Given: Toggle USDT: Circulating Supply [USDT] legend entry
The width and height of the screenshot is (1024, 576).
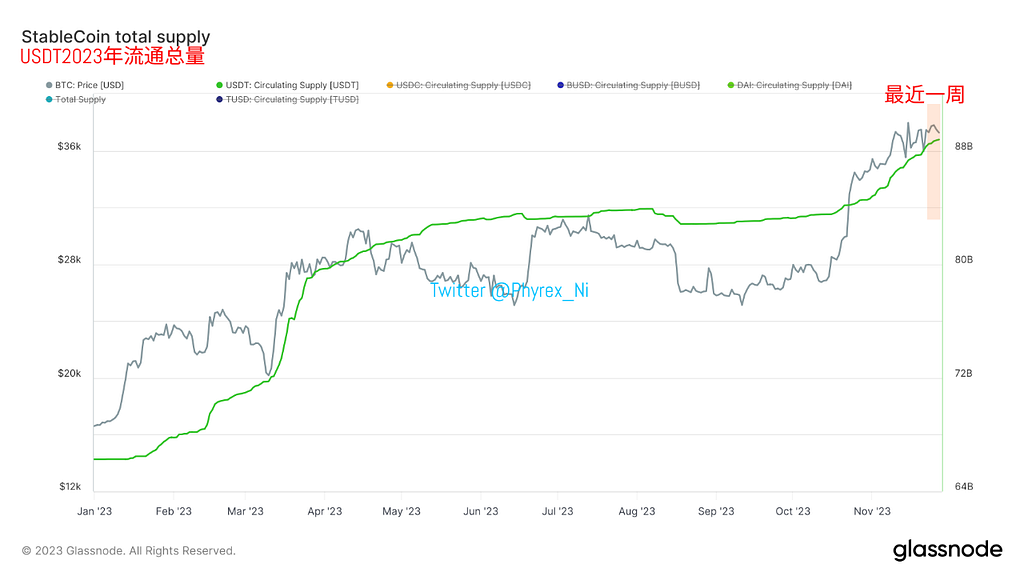Looking at the screenshot, I should click(287, 85).
